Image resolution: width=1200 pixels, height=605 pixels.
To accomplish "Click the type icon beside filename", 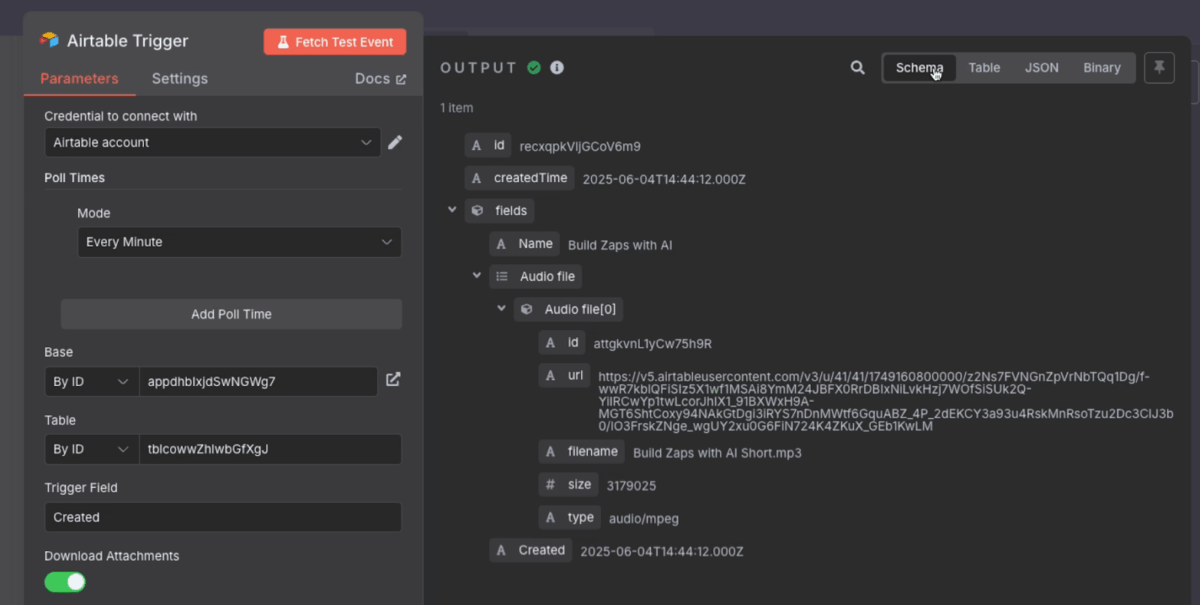I will tap(550, 452).
